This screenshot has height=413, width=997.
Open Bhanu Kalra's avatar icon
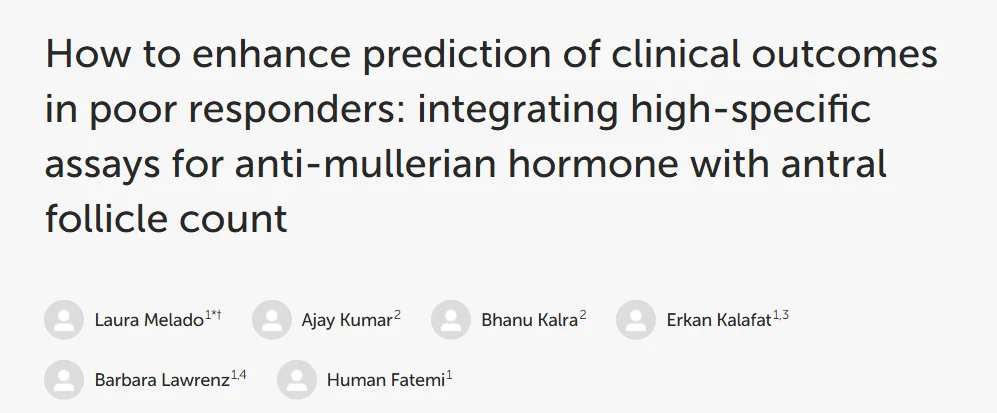451,320
